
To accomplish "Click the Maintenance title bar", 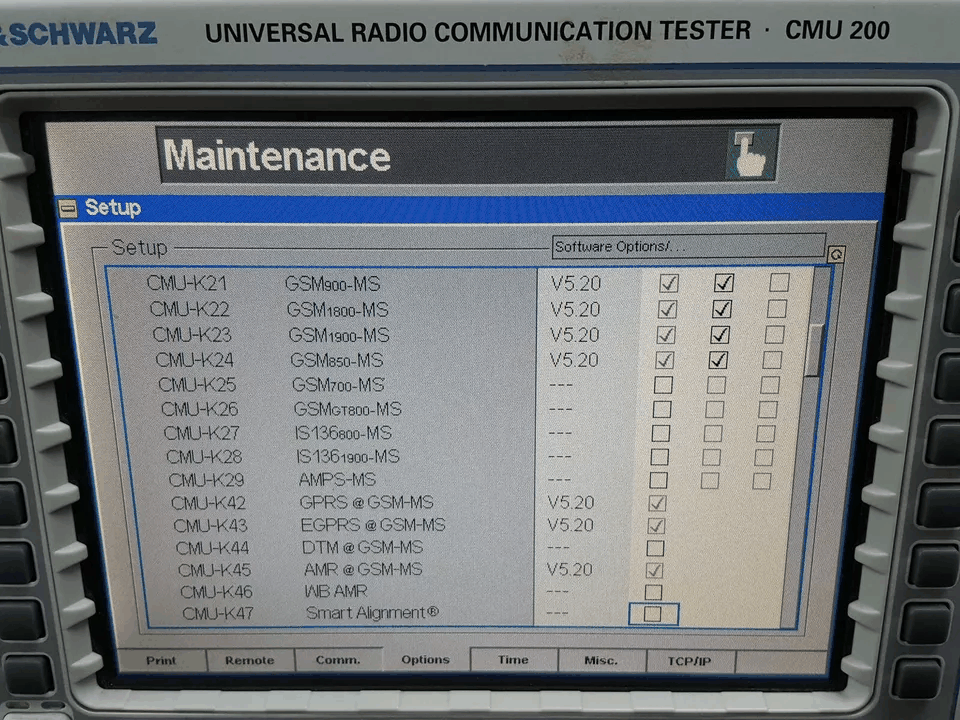I will [x=468, y=154].
